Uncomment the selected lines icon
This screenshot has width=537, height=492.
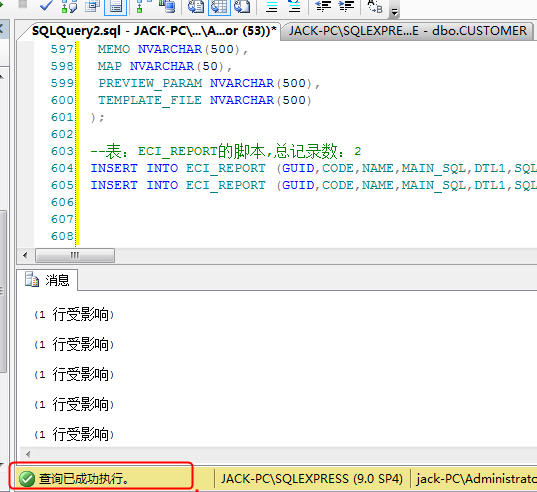[x=294, y=7]
